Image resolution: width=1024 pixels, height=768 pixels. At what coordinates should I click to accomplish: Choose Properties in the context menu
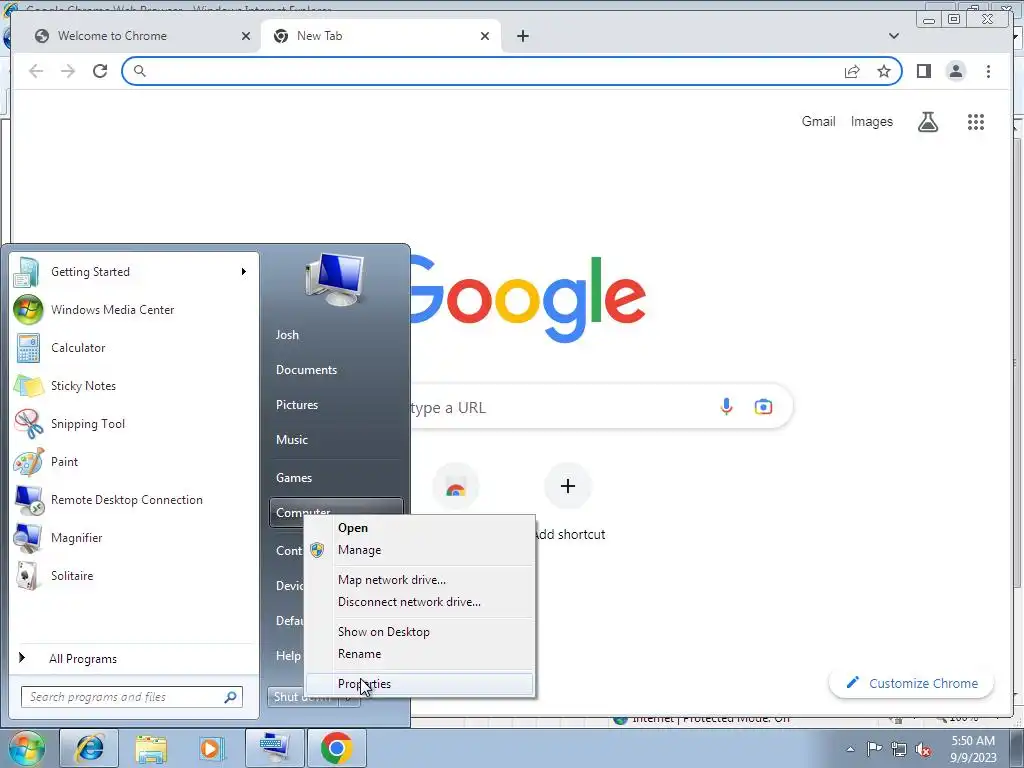coord(420,684)
